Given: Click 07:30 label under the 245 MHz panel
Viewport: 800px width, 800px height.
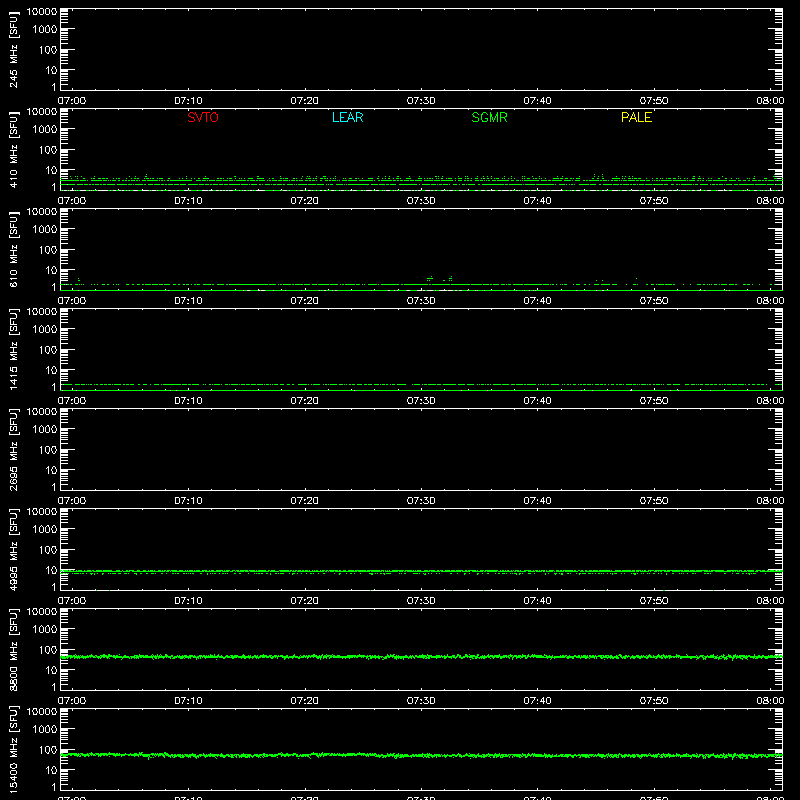Looking at the screenshot, I should (421, 101).
